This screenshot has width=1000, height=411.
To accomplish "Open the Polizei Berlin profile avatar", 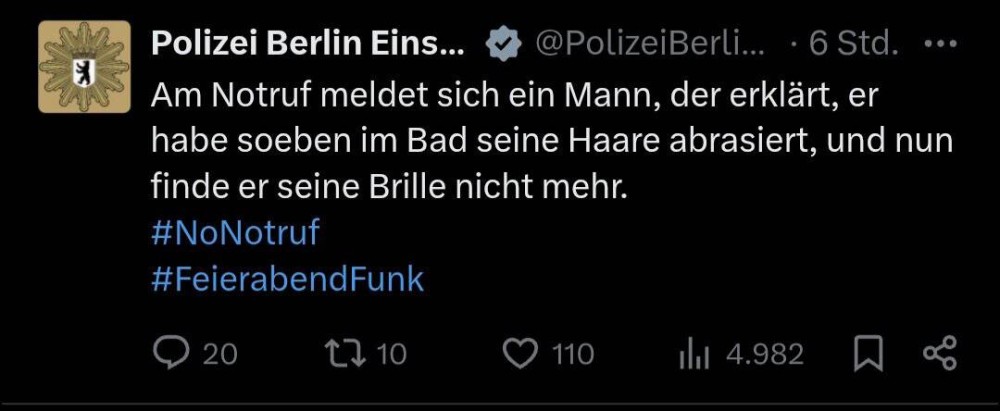I will point(84,66).
